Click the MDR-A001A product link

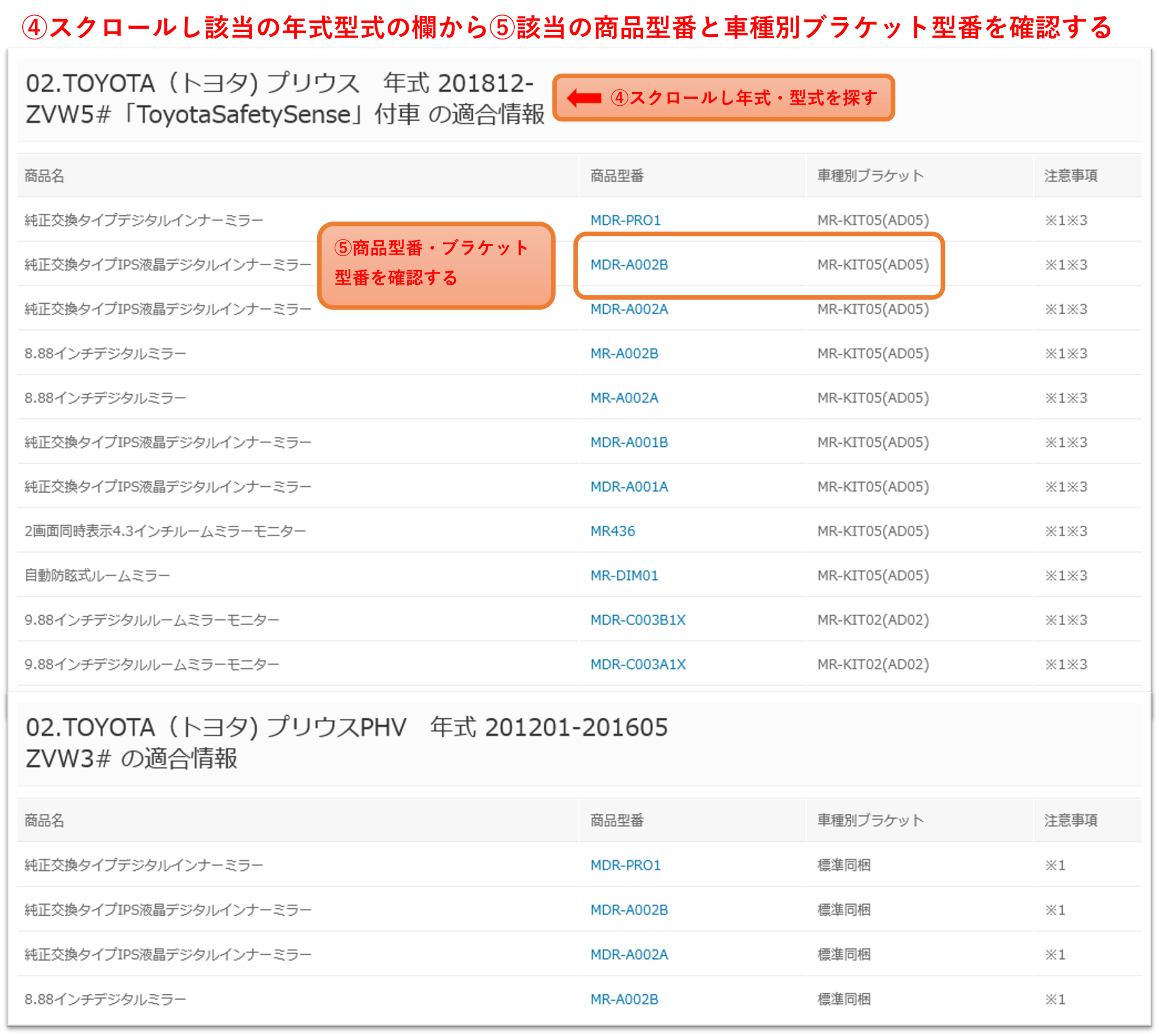click(x=629, y=487)
